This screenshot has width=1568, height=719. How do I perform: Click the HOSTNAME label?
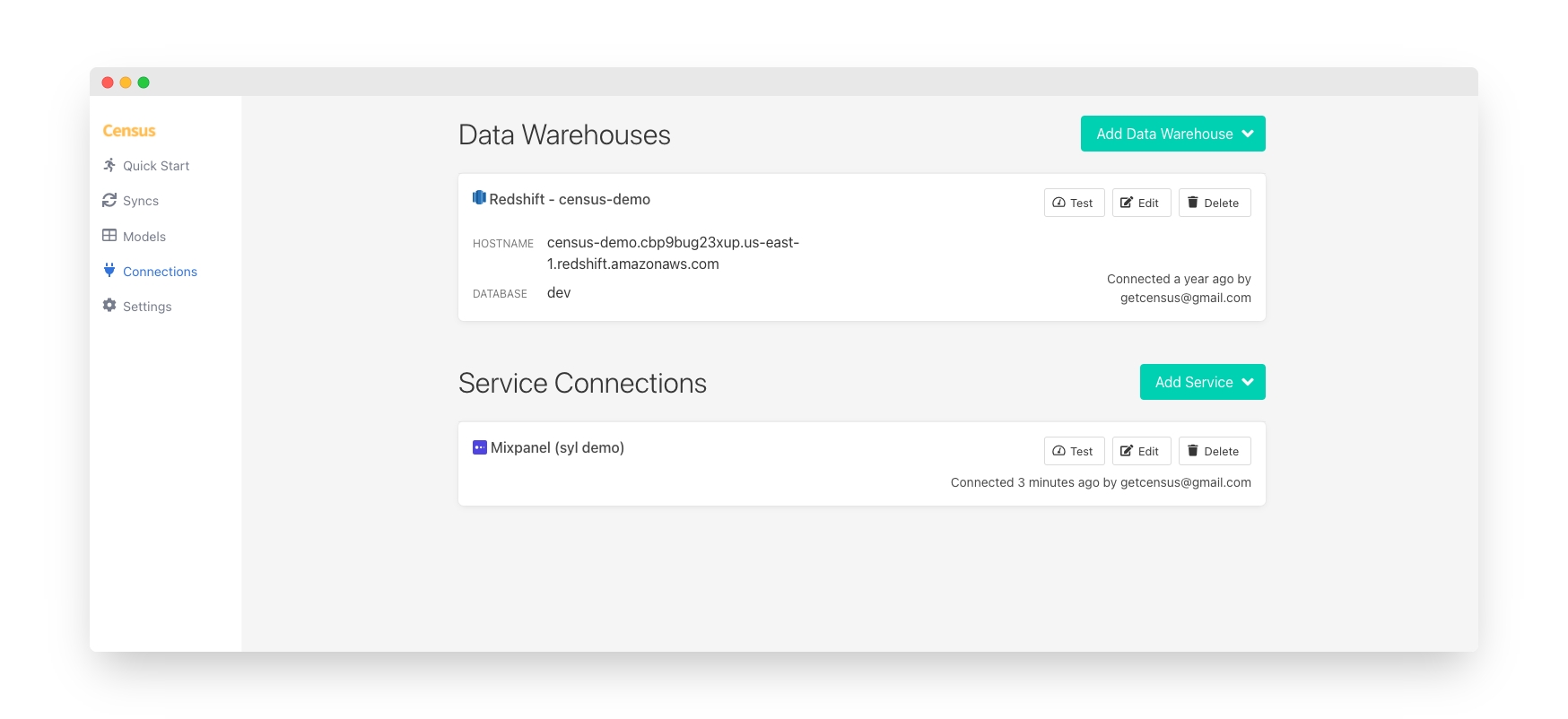tap(503, 244)
